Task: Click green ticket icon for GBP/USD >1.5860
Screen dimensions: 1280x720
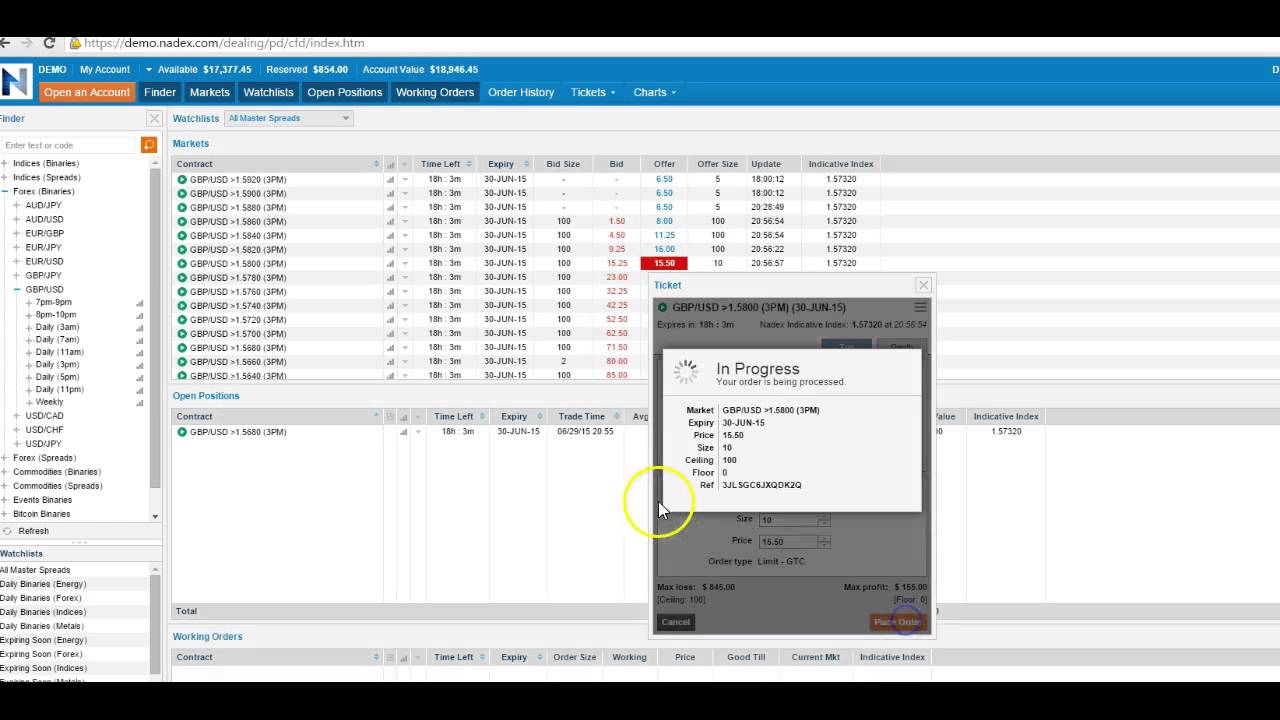Action: coord(182,221)
